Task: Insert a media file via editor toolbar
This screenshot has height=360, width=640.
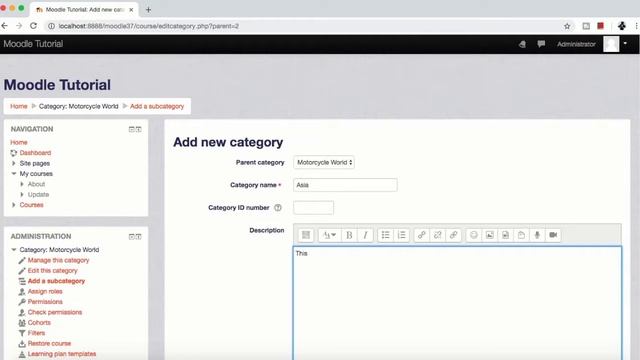Action: (x=505, y=235)
